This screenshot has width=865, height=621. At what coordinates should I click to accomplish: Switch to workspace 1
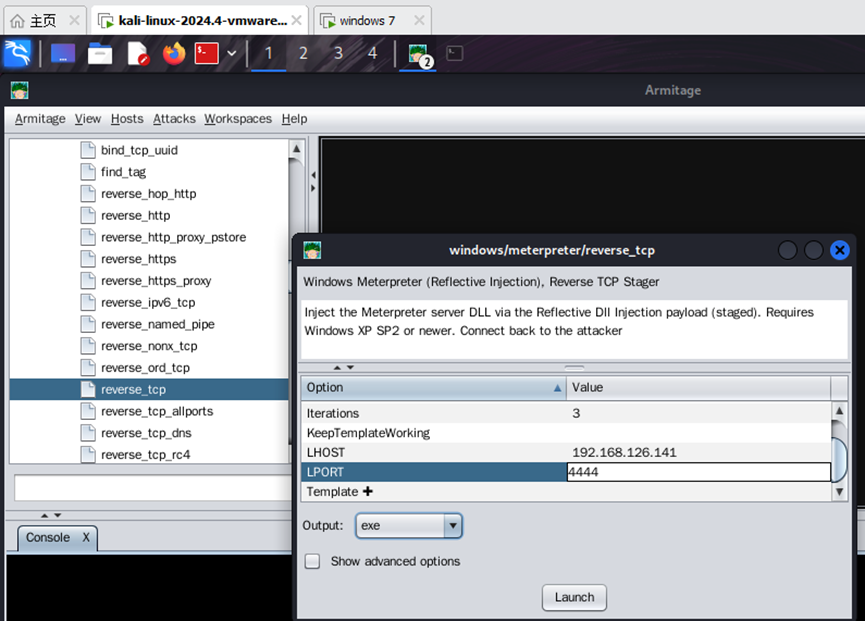click(269, 53)
